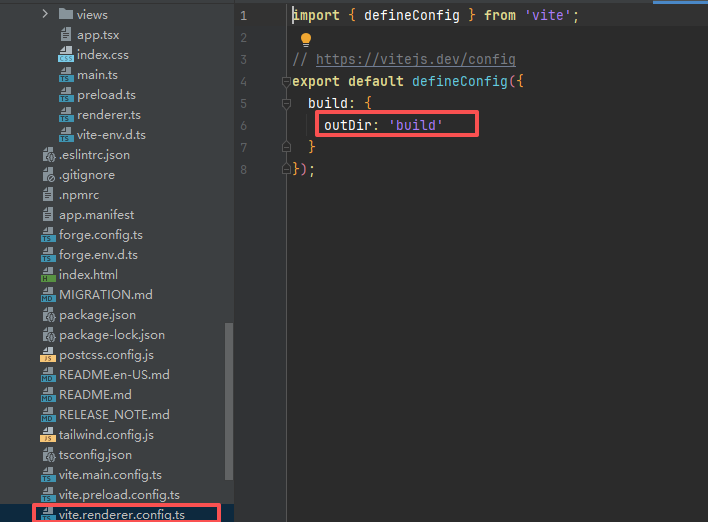Click the main.ts TypeScript file icon

(66, 75)
